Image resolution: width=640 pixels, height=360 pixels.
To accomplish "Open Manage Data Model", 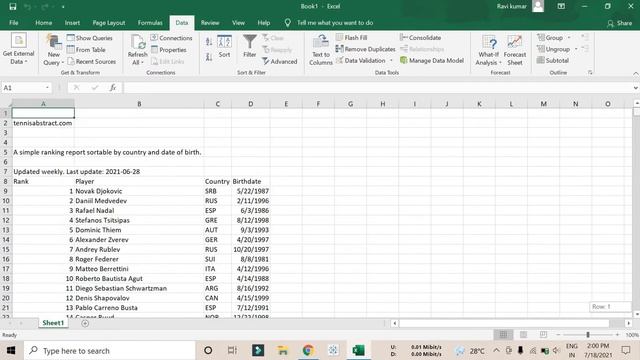I will [x=432, y=60].
